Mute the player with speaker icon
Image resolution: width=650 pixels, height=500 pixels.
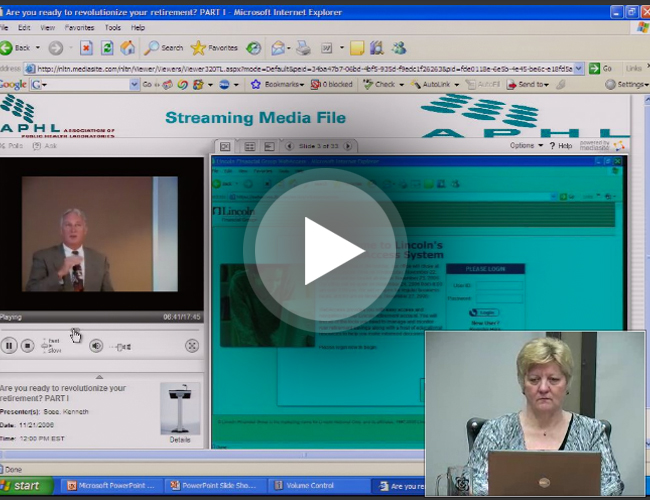(x=96, y=345)
